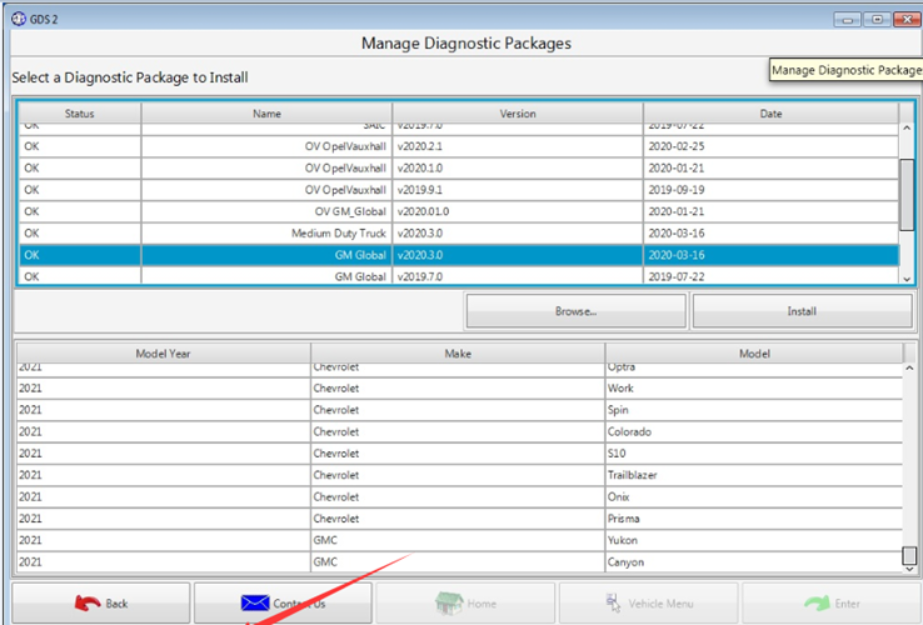Click the down arrow of packages list scrollbar
923x625 pixels.
pyautogui.click(x=907, y=280)
